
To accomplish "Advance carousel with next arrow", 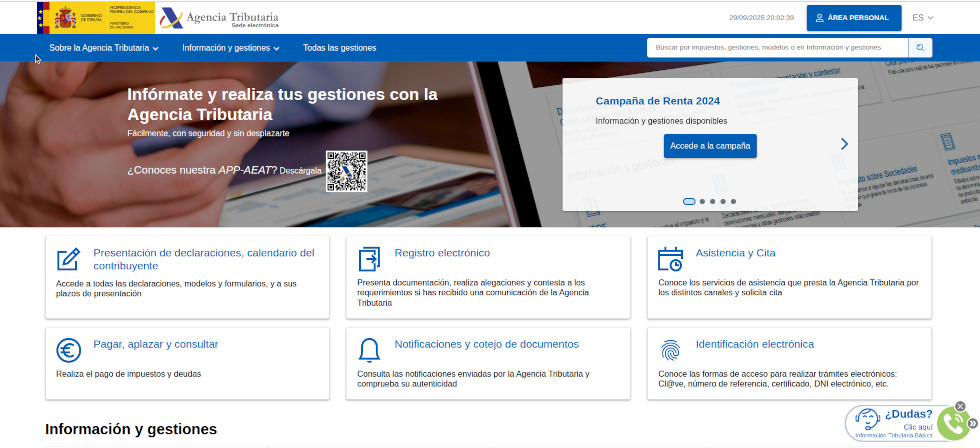I will [x=844, y=144].
